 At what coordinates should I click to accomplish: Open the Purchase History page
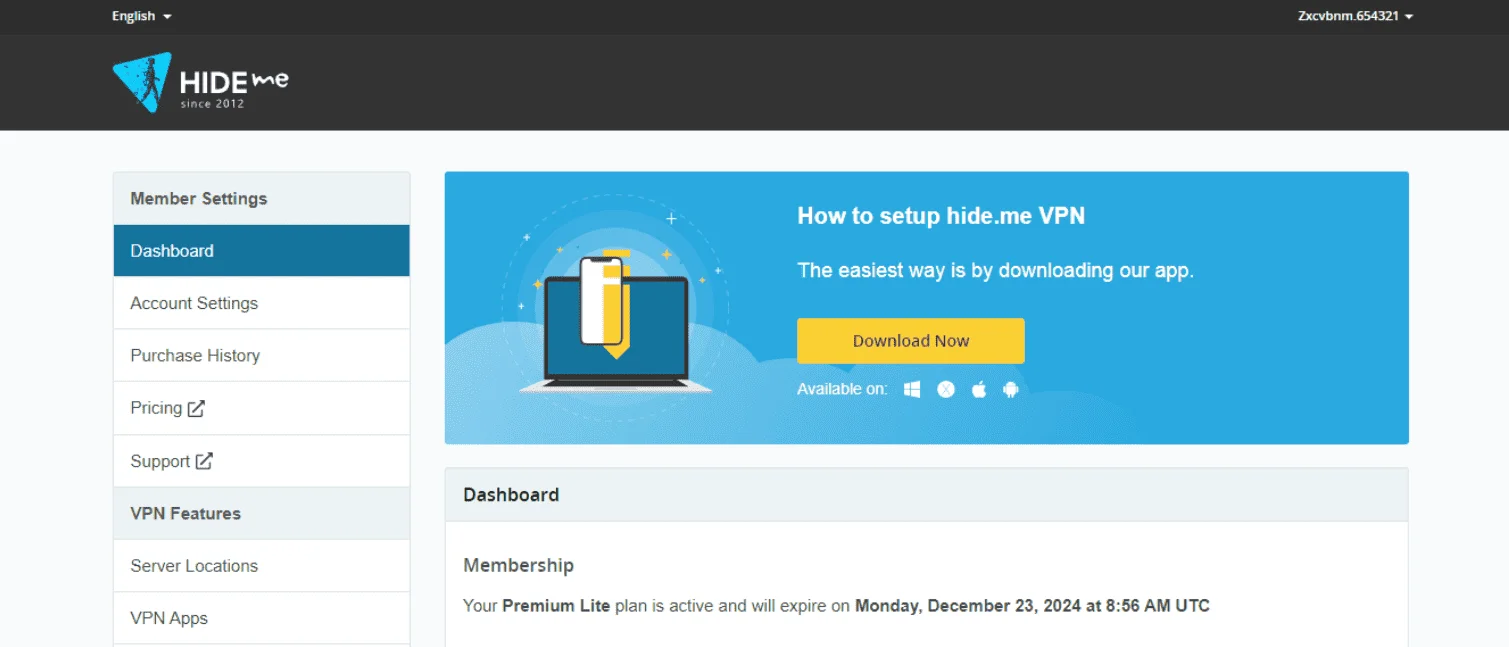point(262,355)
